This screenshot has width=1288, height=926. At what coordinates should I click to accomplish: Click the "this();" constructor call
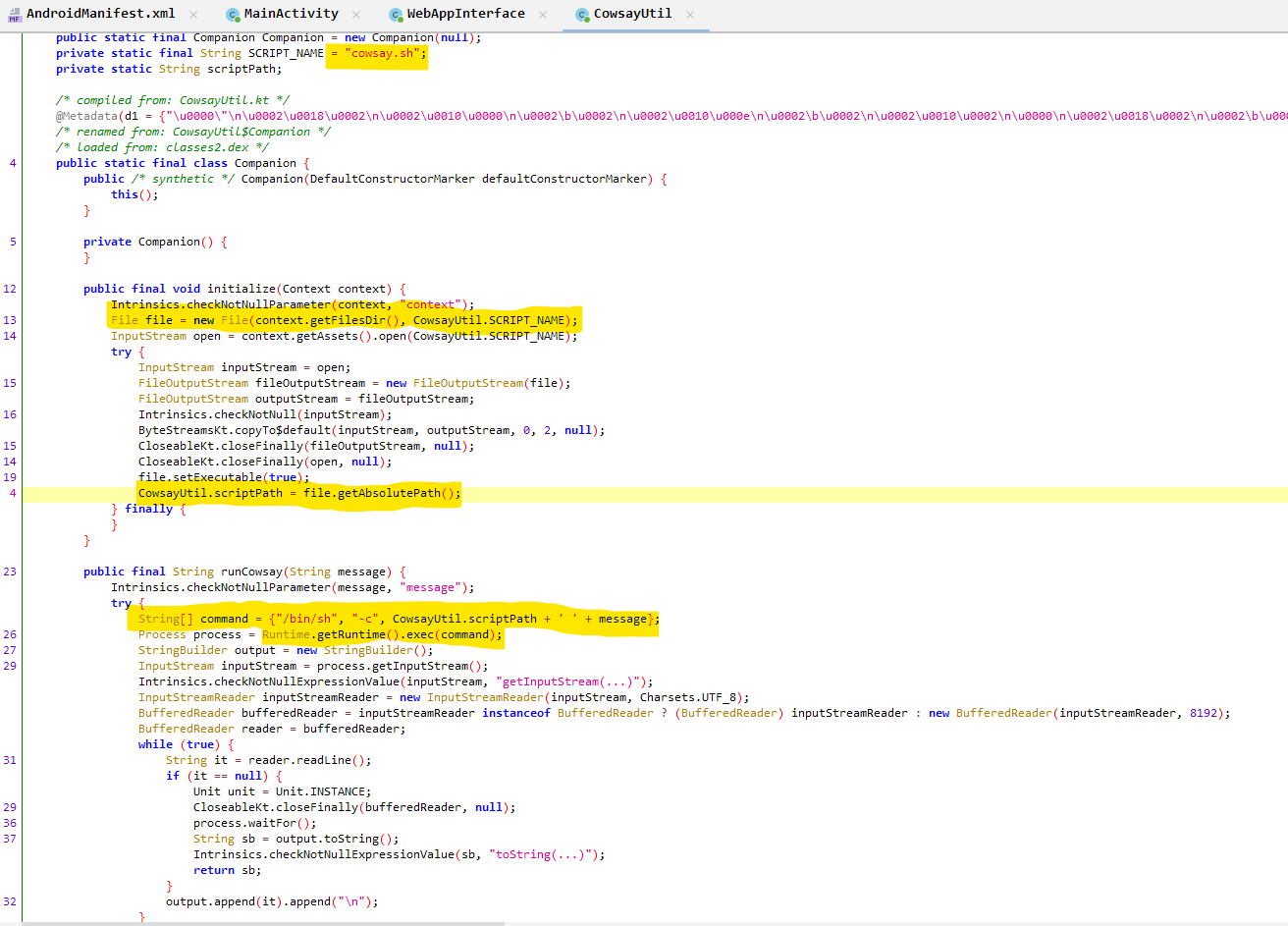134,194
